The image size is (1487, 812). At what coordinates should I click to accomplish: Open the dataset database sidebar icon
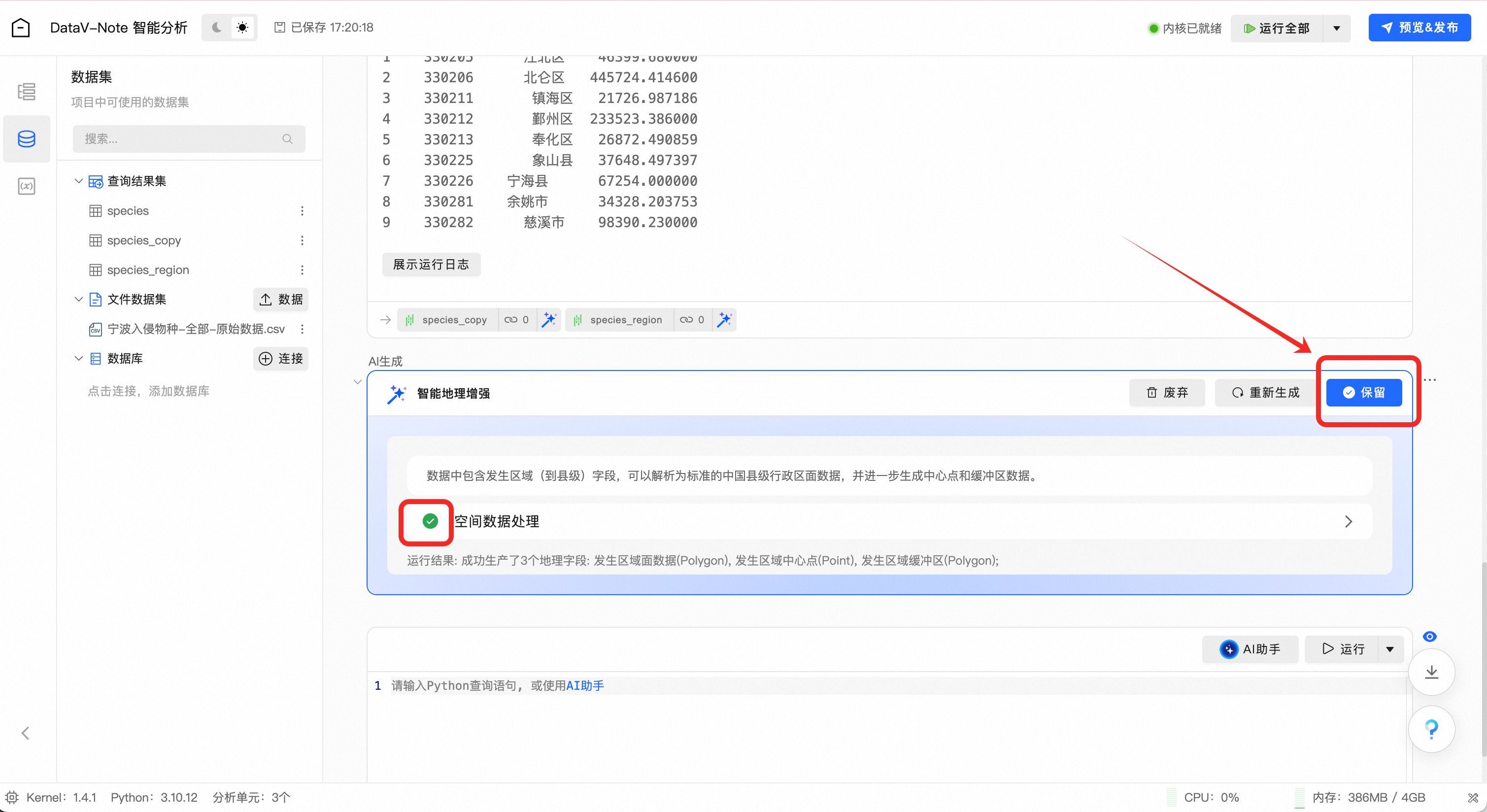(26, 139)
